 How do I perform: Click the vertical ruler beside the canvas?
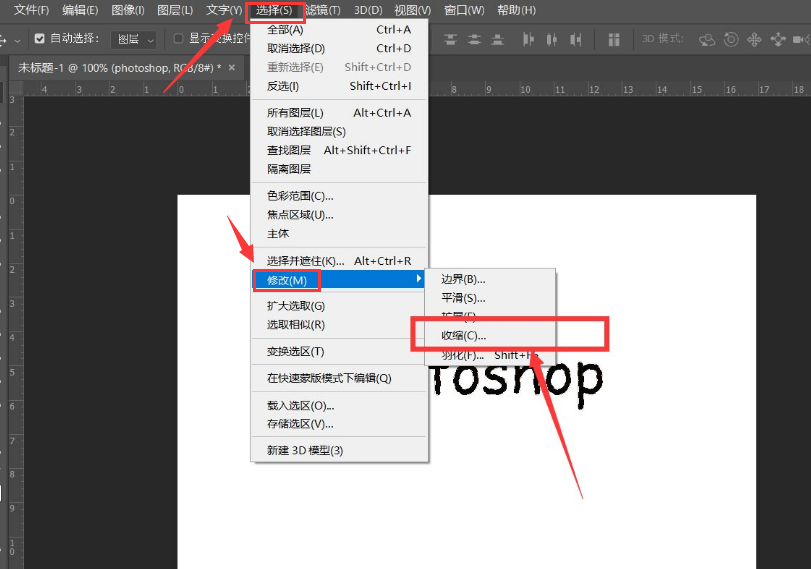pos(16,331)
